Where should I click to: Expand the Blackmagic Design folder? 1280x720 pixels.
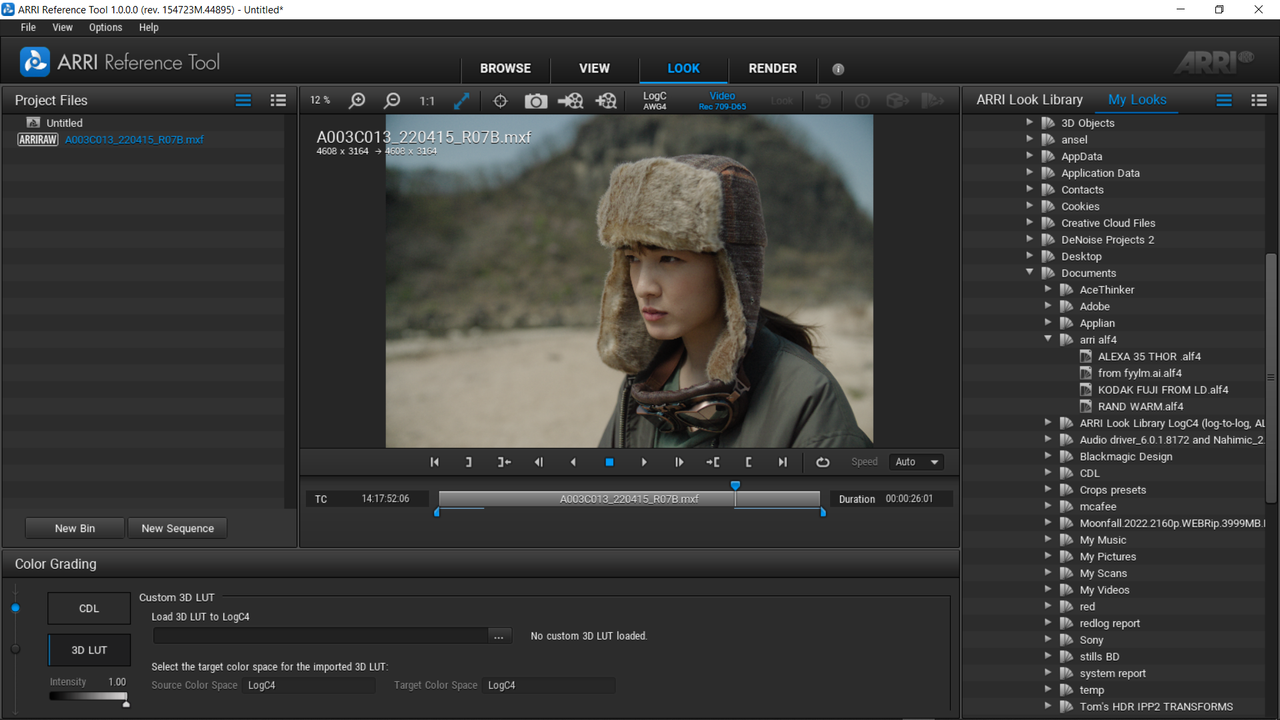tap(1048, 457)
